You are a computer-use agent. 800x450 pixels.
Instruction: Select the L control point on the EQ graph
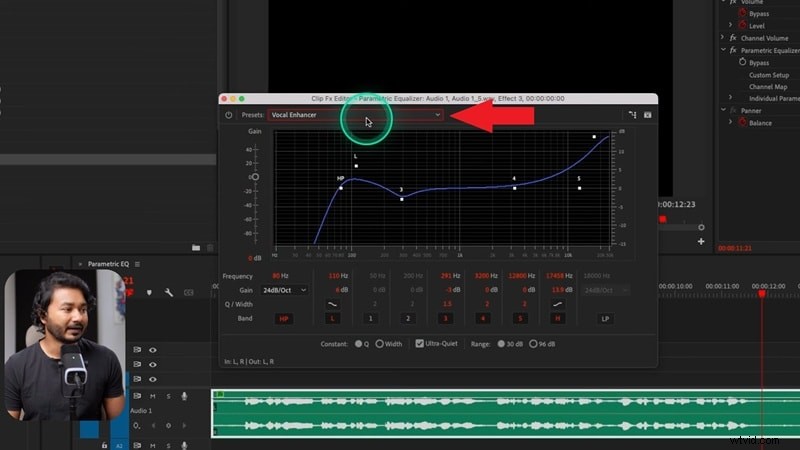(x=356, y=166)
